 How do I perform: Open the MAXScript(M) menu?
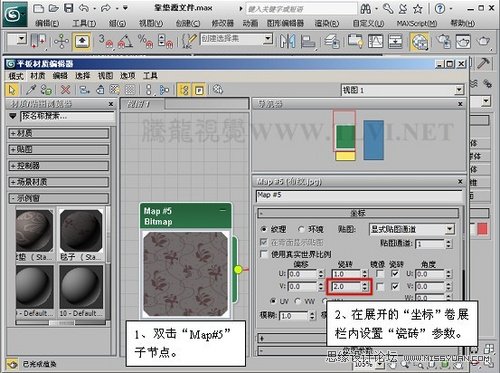(x=417, y=23)
